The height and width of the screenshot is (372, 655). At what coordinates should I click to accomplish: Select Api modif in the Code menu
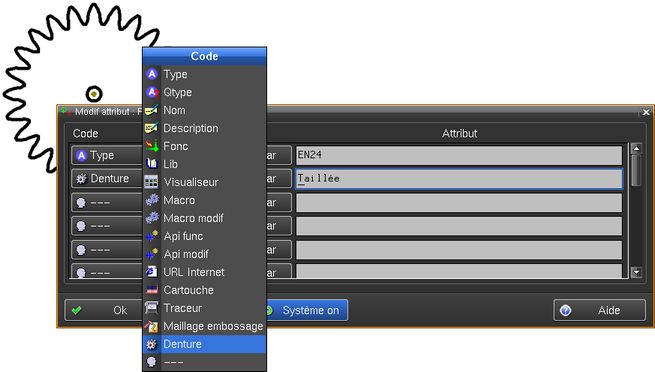204,254
